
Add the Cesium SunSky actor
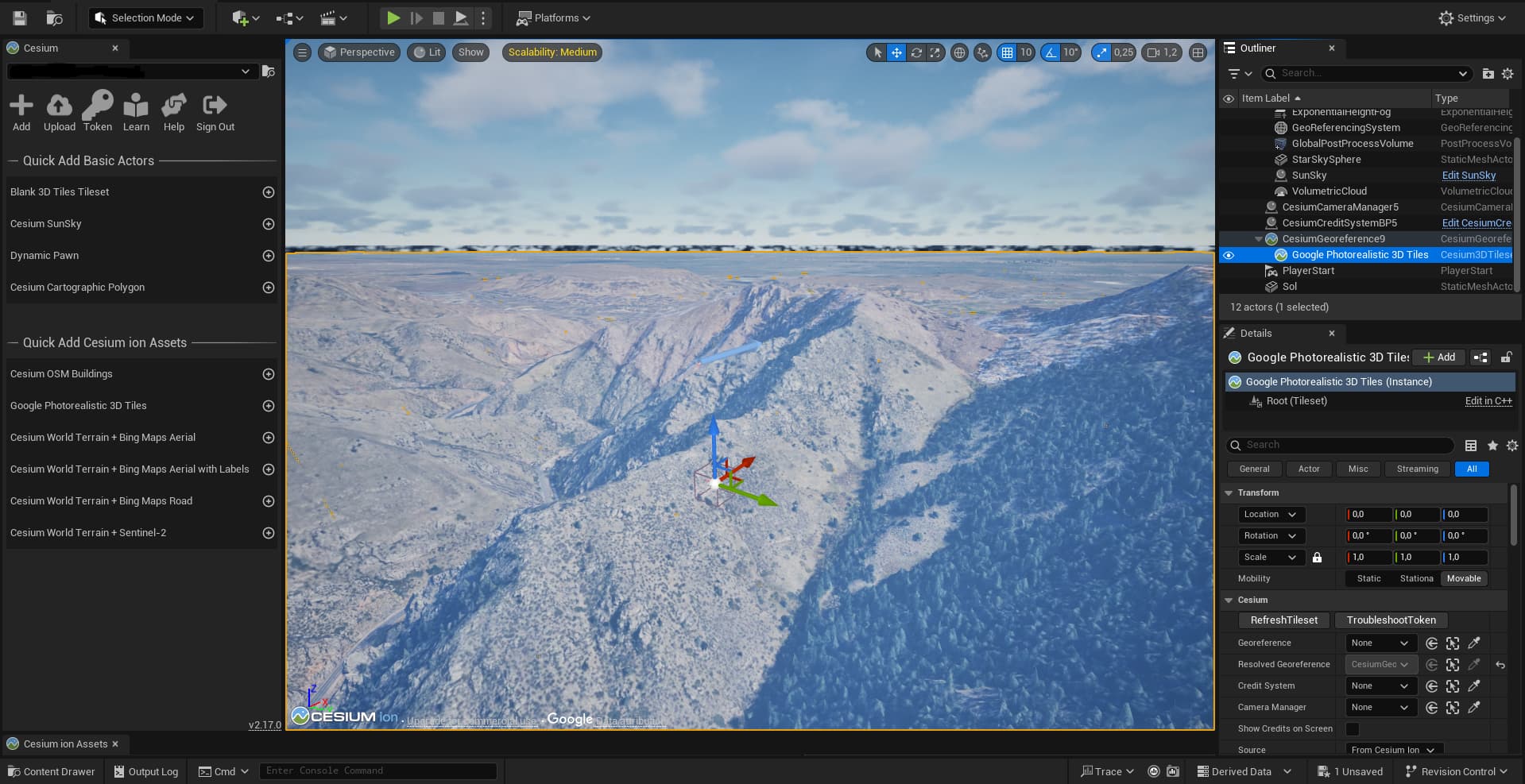(x=269, y=224)
